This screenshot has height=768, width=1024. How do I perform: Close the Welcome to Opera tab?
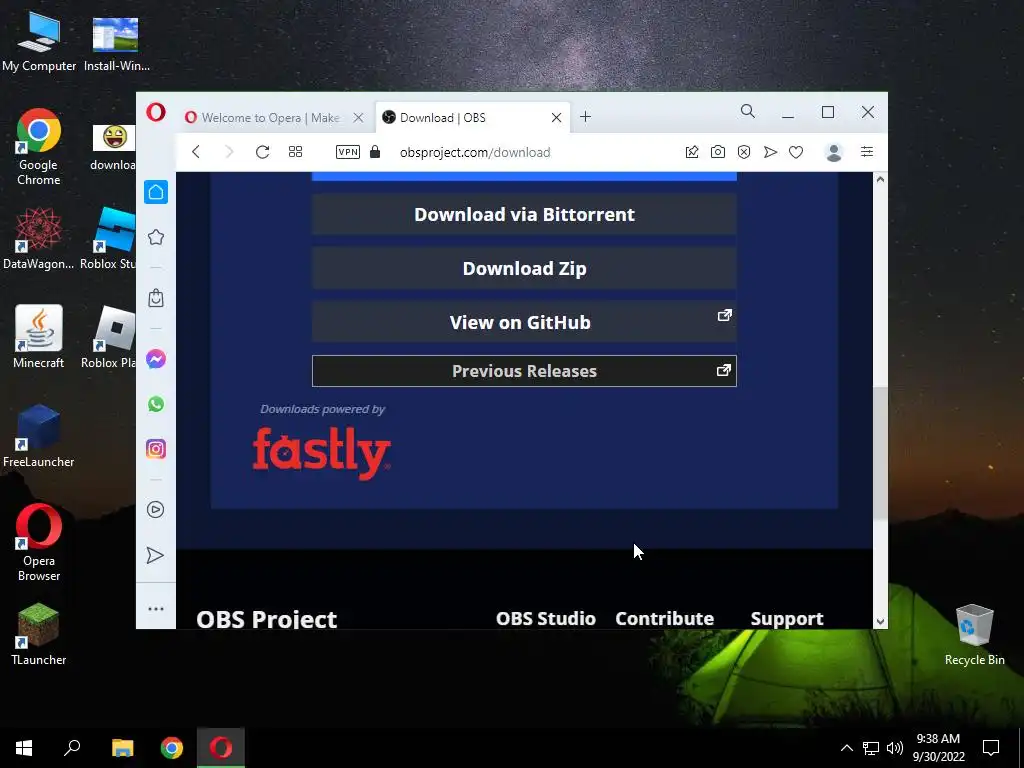(x=358, y=118)
